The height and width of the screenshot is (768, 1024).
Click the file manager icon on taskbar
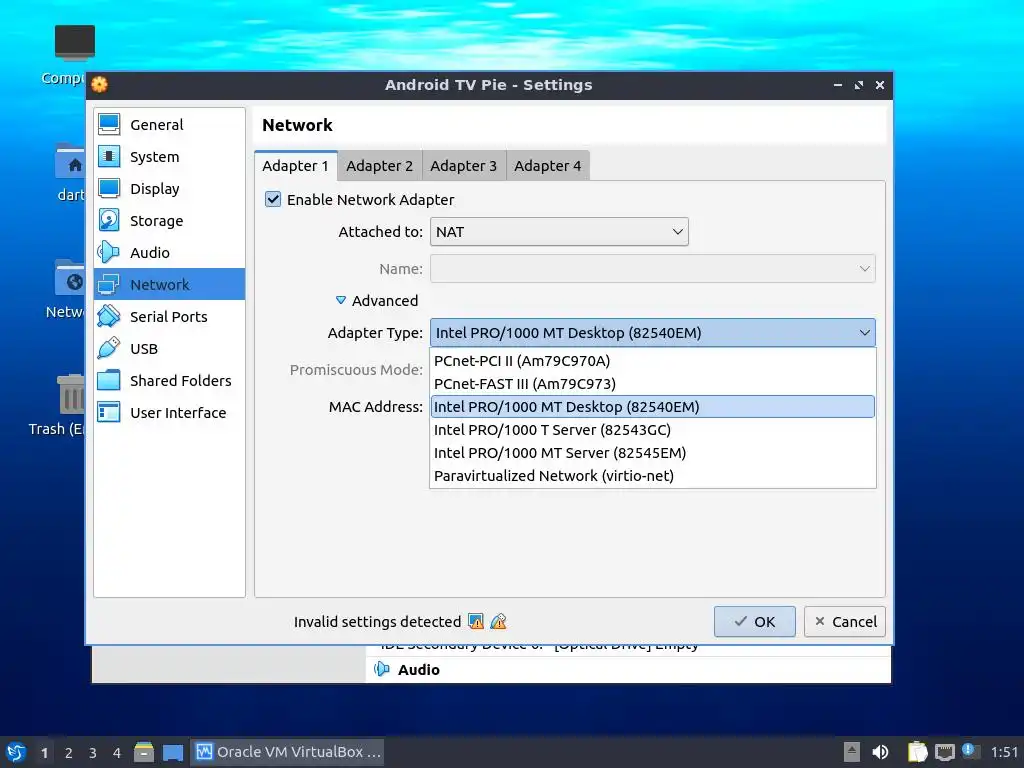point(144,752)
